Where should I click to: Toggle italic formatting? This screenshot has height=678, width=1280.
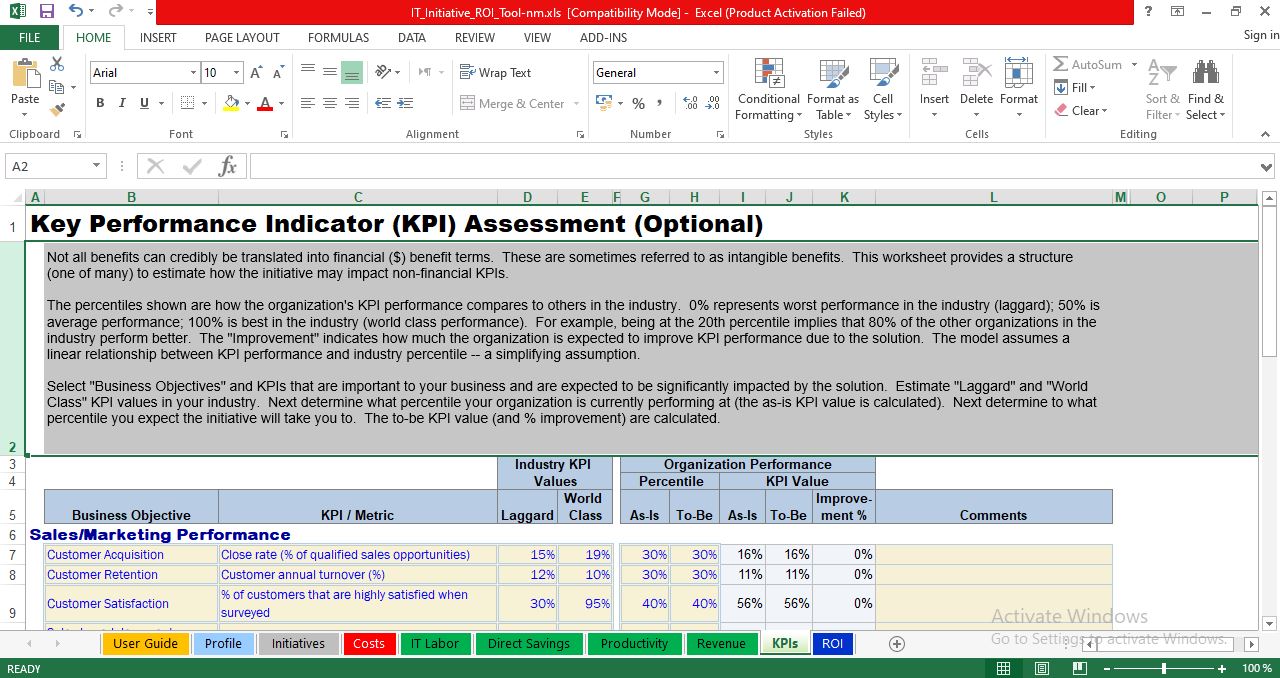click(121, 103)
